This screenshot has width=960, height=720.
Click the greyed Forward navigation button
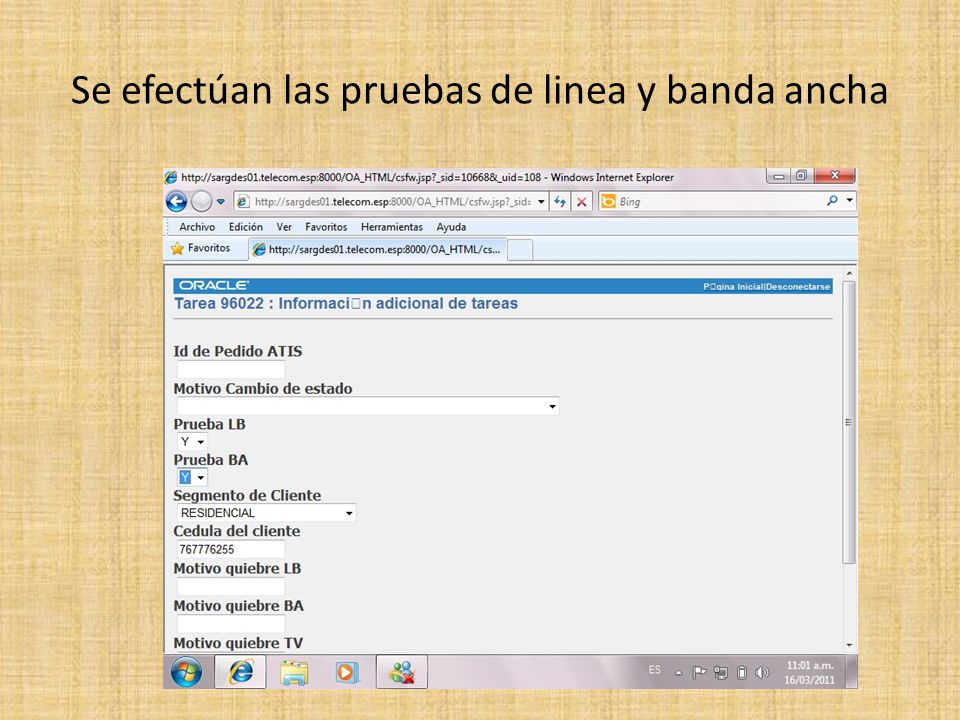coord(201,201)
